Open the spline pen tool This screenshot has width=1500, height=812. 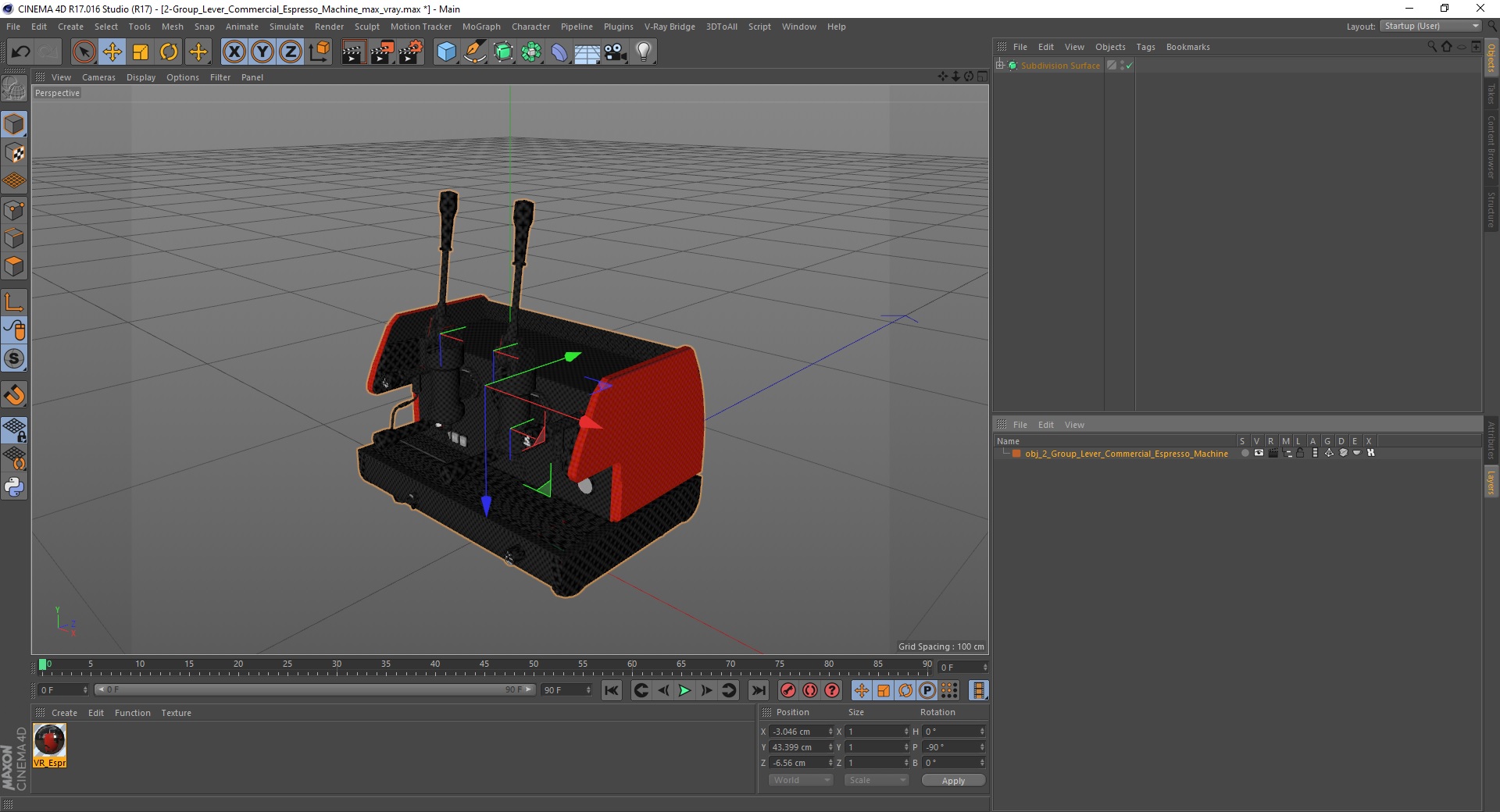(474, 52)
